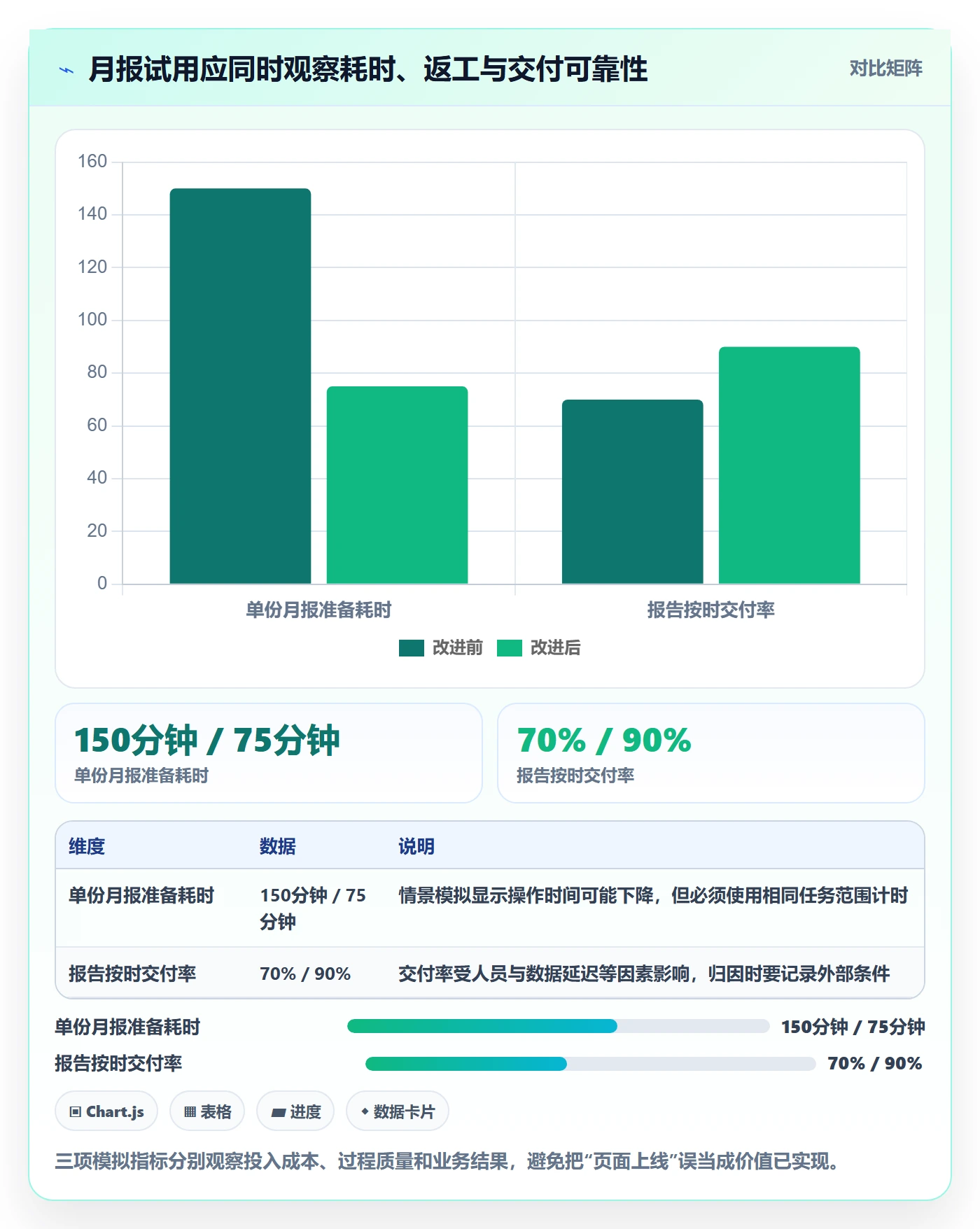The height and width of the screenshot is (1229, 980).
Task: Click the 单份月报准备耗时 chart axis label
Action: pos(318,610)
